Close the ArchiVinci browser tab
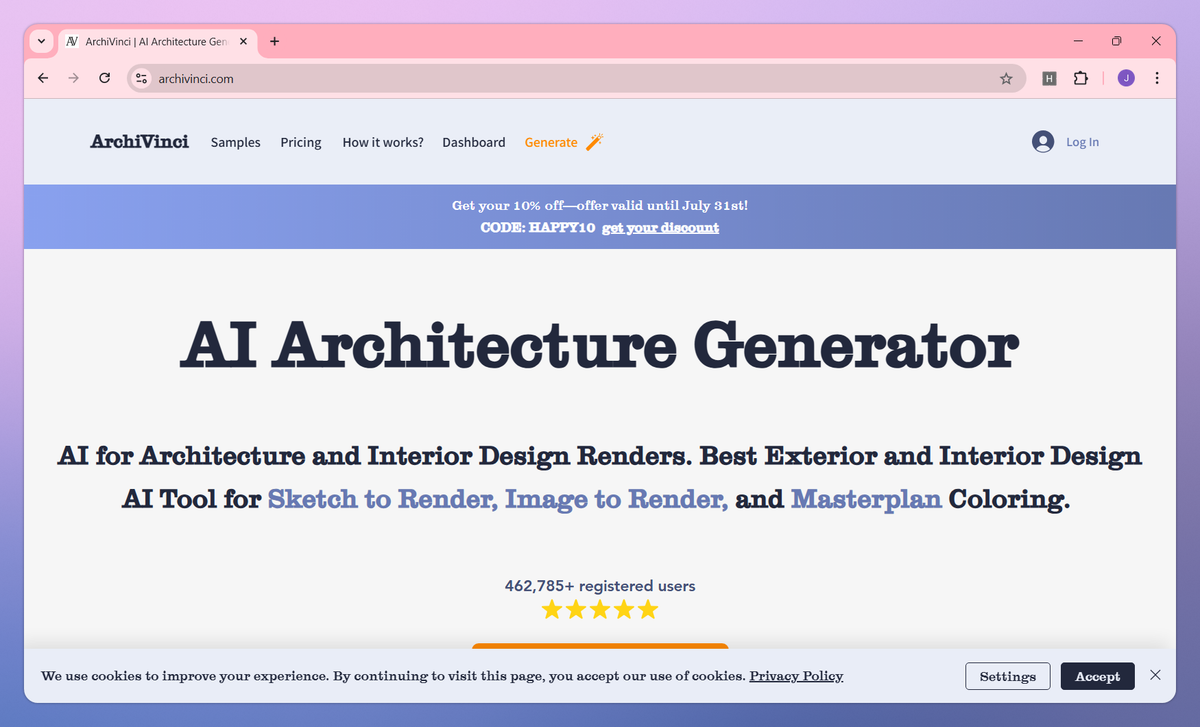1200x727 pixels. (x=243, y=41)
